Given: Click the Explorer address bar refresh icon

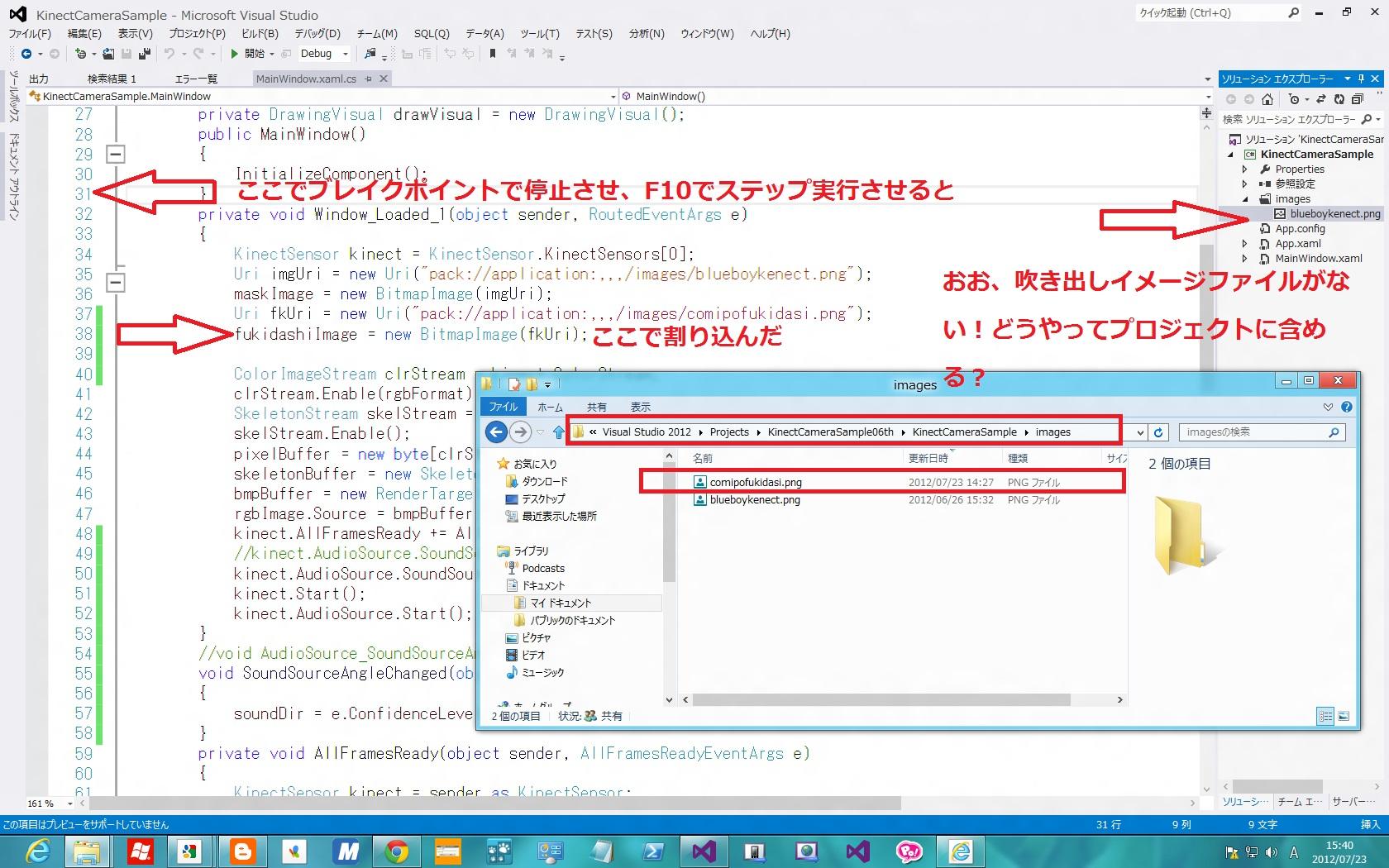Looking at the screenshot, I should click(x=1158, y=432).
